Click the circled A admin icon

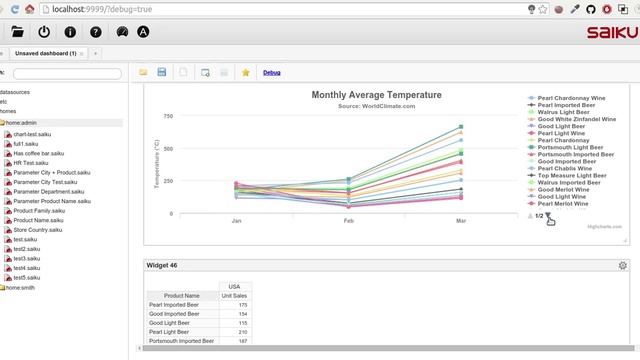(x=143, y=31)
